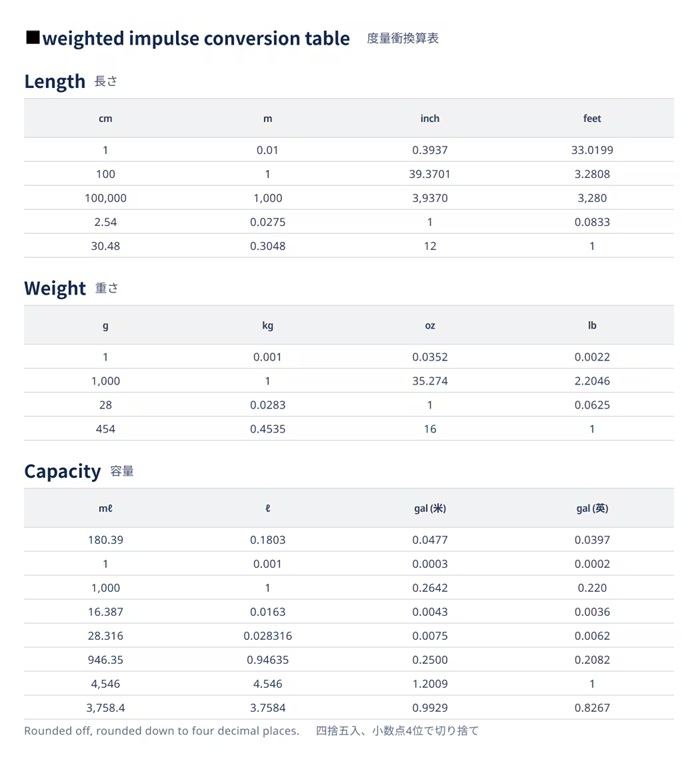Click the 33.0199 feet value

592,150
